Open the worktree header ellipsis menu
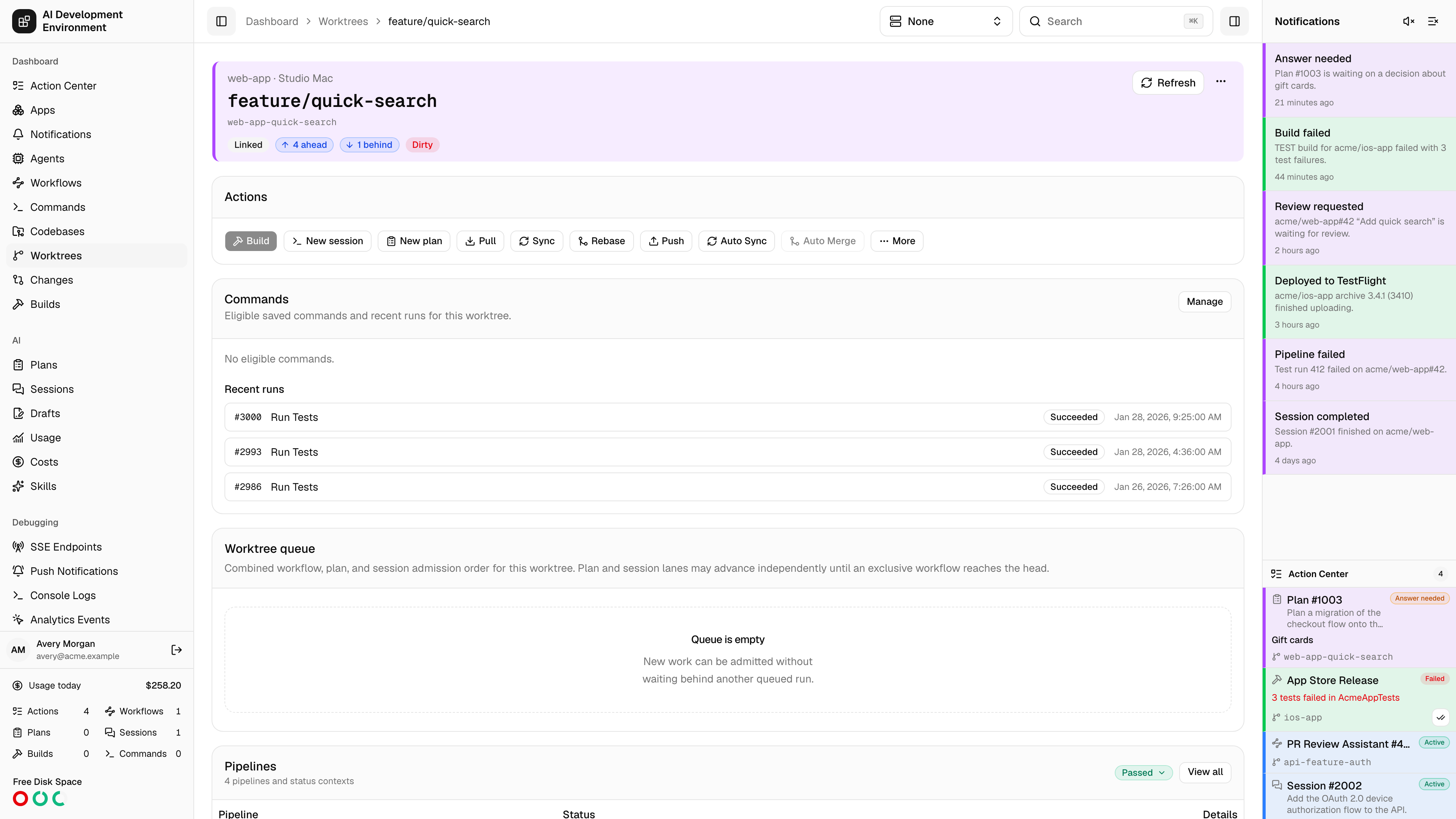The width and height of the screenshot is (1456, 819). (1221, 82)
